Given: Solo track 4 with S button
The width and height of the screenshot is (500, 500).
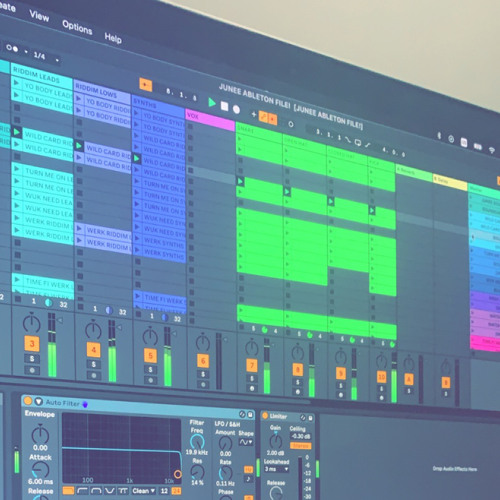Looking at the screenshot, I should [x=94, y=364].
